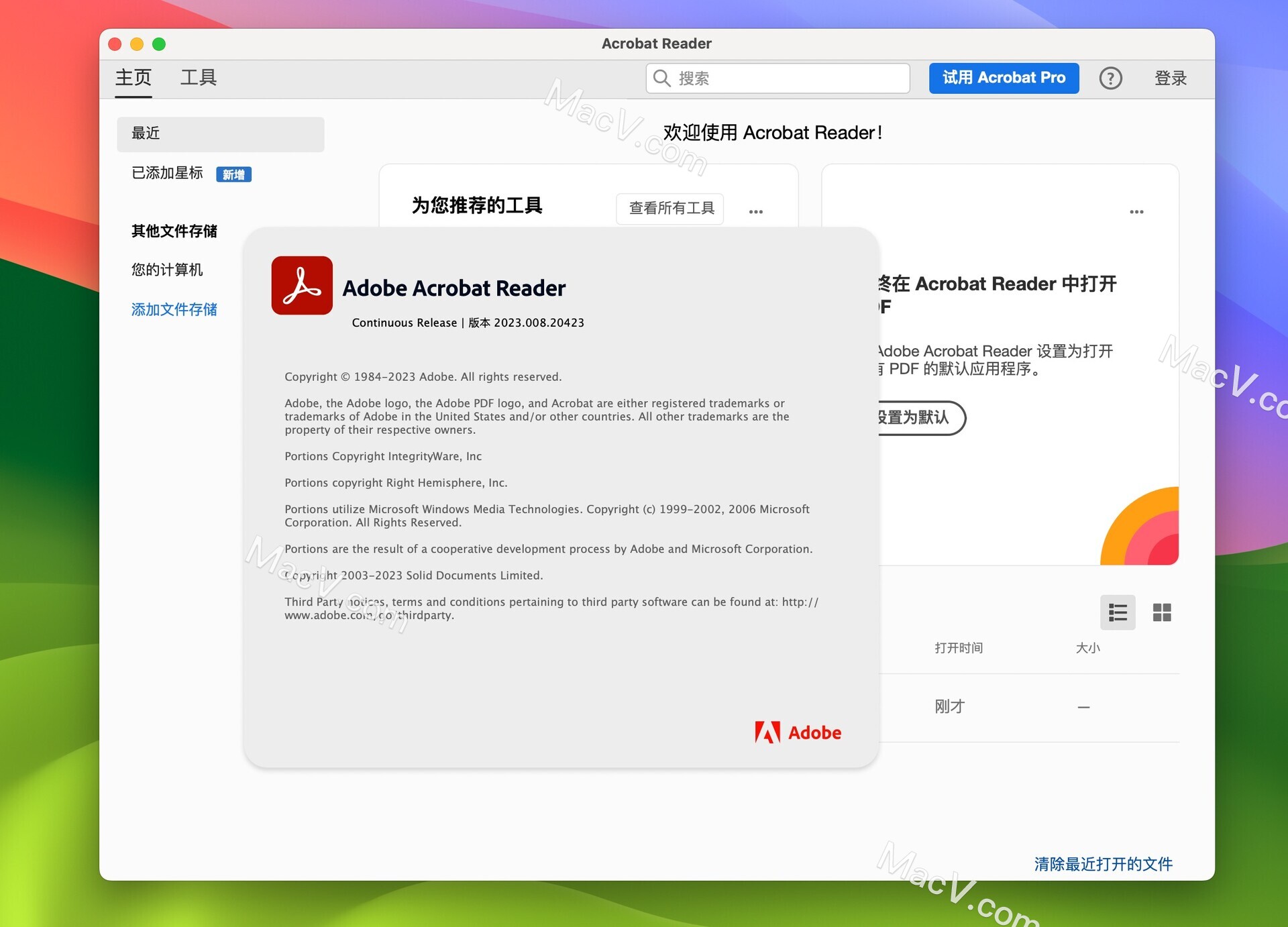This screenshot has height=927, width=1288.
Task: Click 'Portions Copyright IntegrityWare, Inc' line
Action: coord(383,456)
